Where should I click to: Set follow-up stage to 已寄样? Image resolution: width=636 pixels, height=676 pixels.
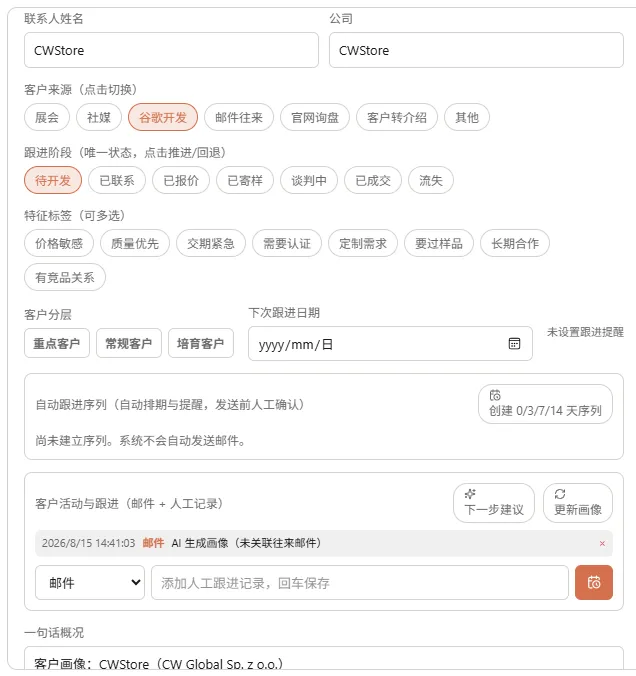click(x=245, y=180)
